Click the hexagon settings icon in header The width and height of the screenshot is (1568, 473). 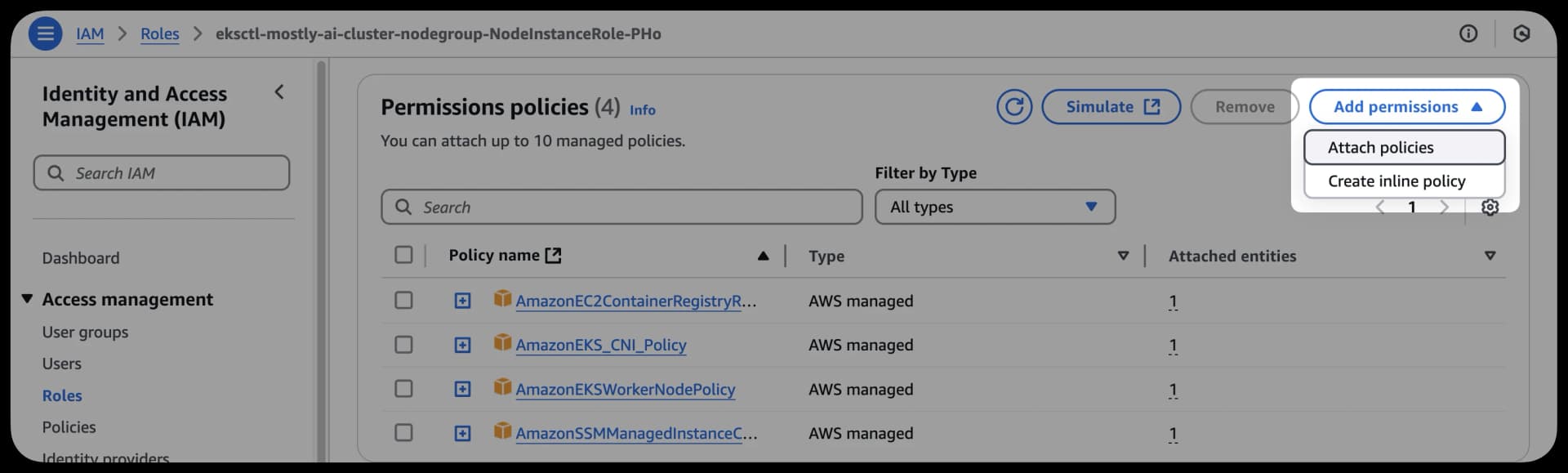tap(1521, 33)
